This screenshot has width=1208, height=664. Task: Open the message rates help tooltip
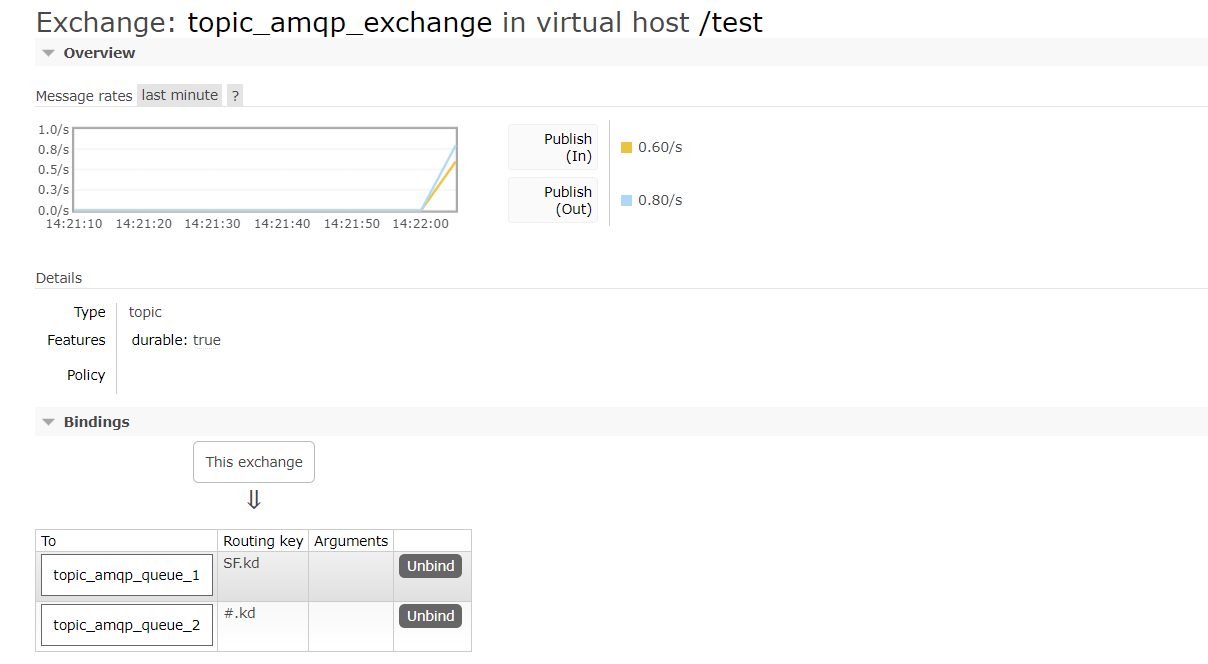point(234,95)
